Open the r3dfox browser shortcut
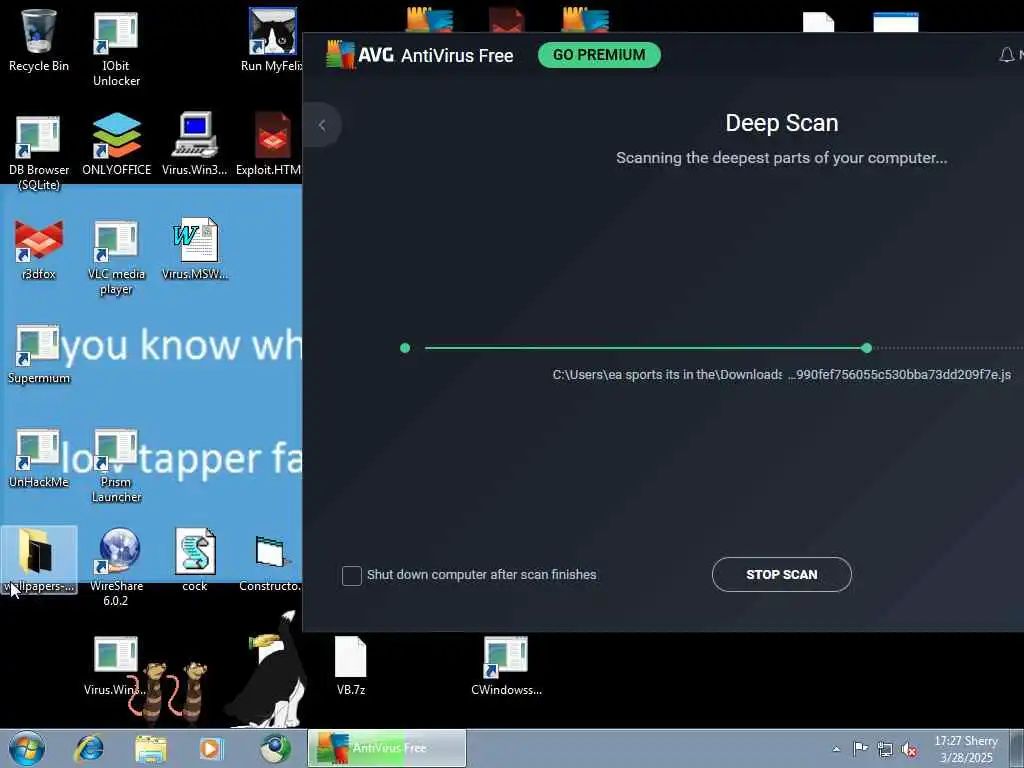 39,249
